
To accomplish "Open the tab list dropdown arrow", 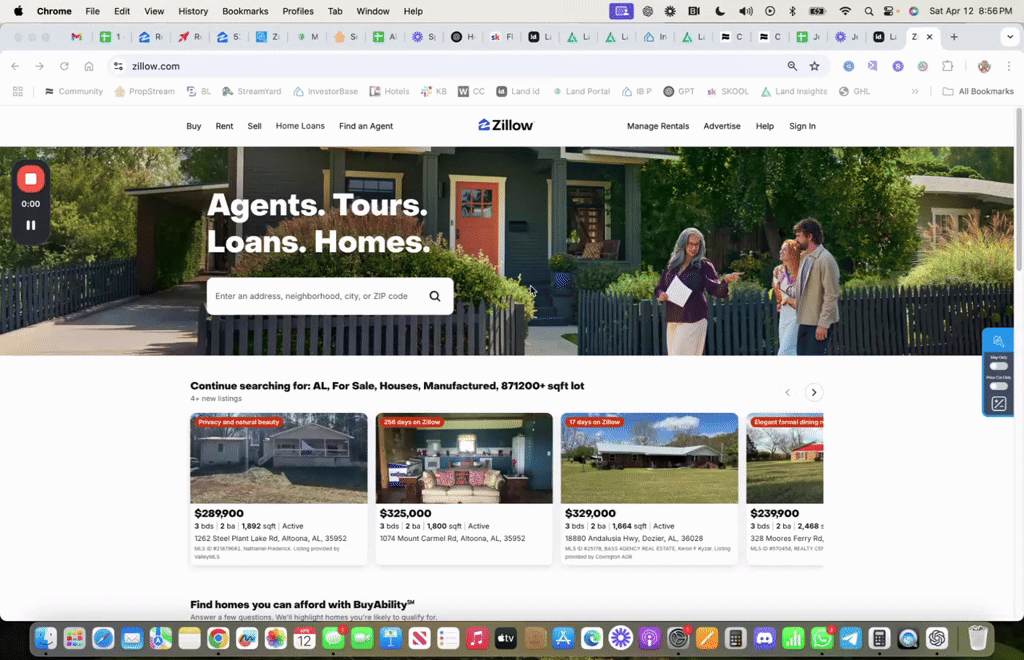I will pyautogui.click(x=1007, y=37).
